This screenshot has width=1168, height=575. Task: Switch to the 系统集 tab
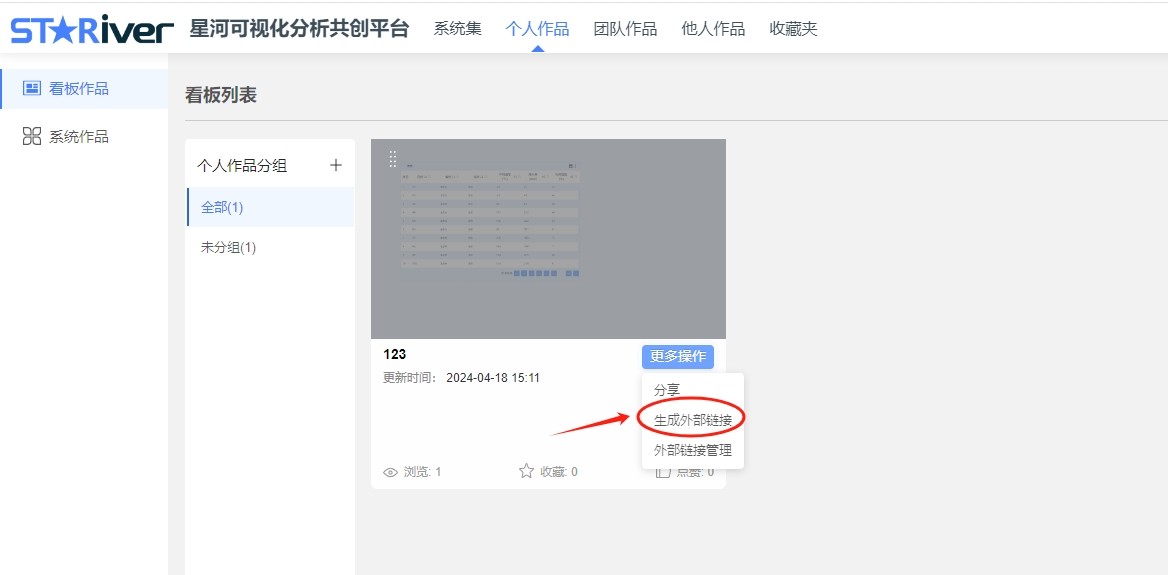tap(457, 29)
